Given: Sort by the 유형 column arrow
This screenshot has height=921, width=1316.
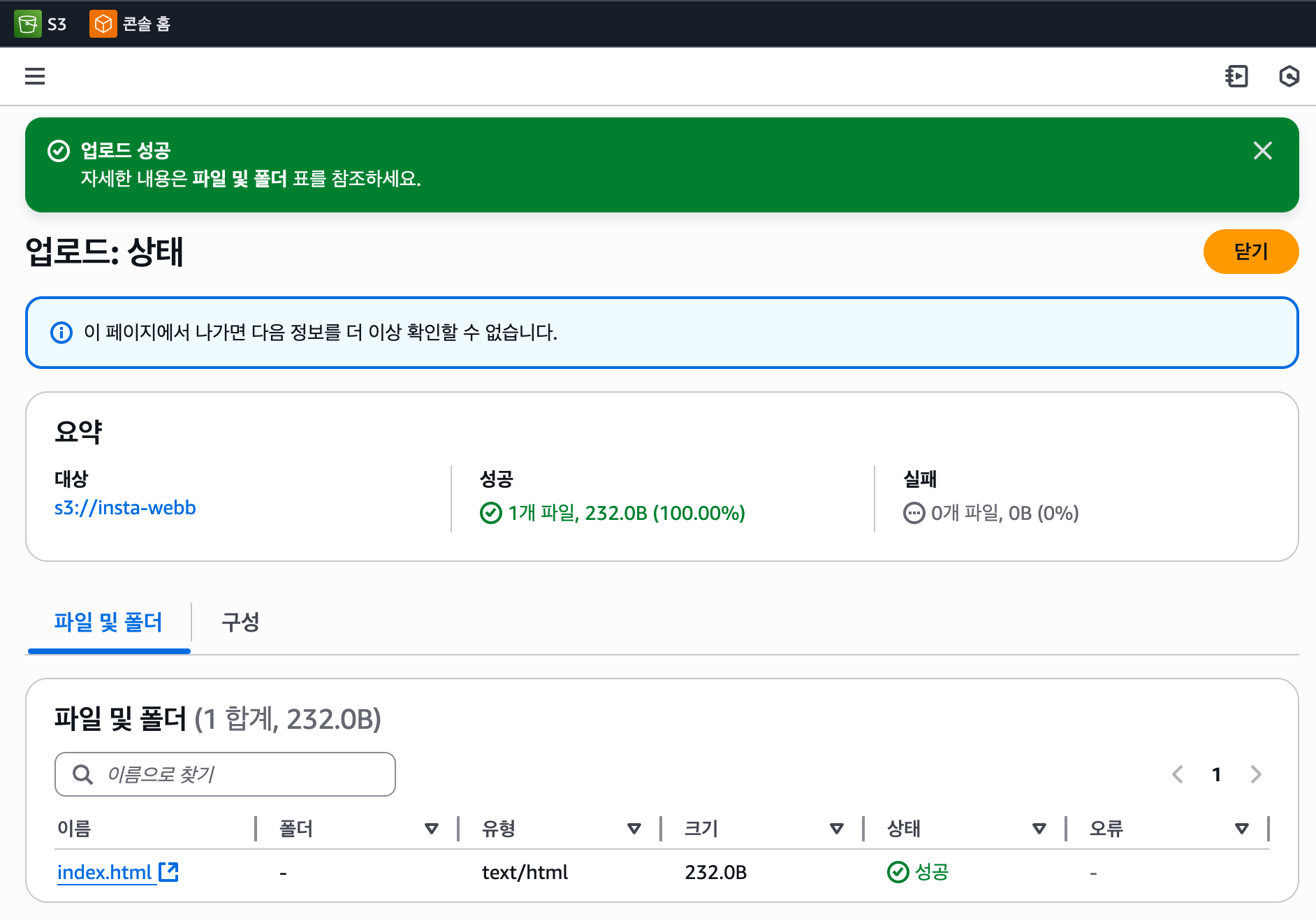Looking at the screenshot, I should click(634, 829).
